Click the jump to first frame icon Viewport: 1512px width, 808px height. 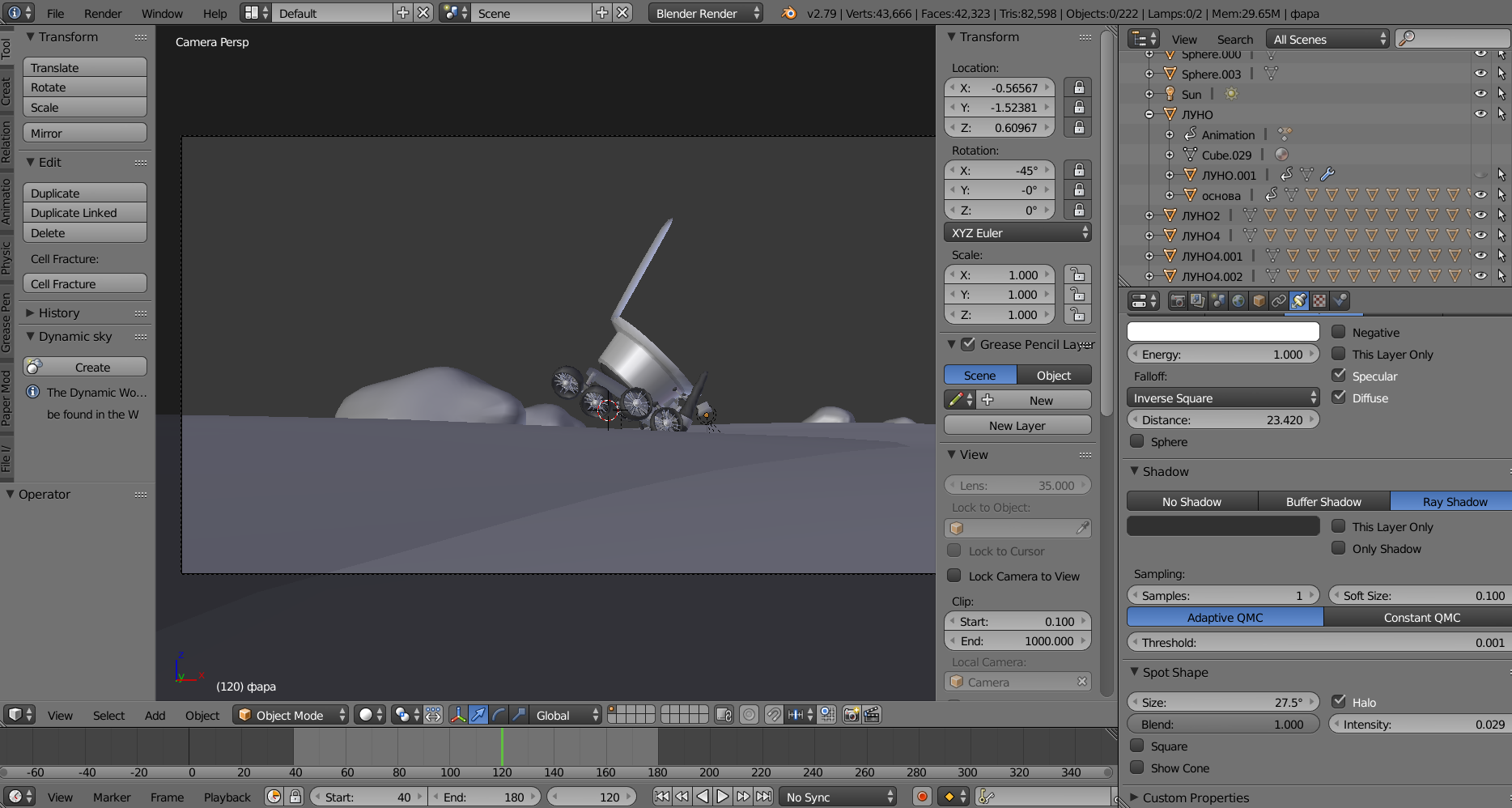662,797
